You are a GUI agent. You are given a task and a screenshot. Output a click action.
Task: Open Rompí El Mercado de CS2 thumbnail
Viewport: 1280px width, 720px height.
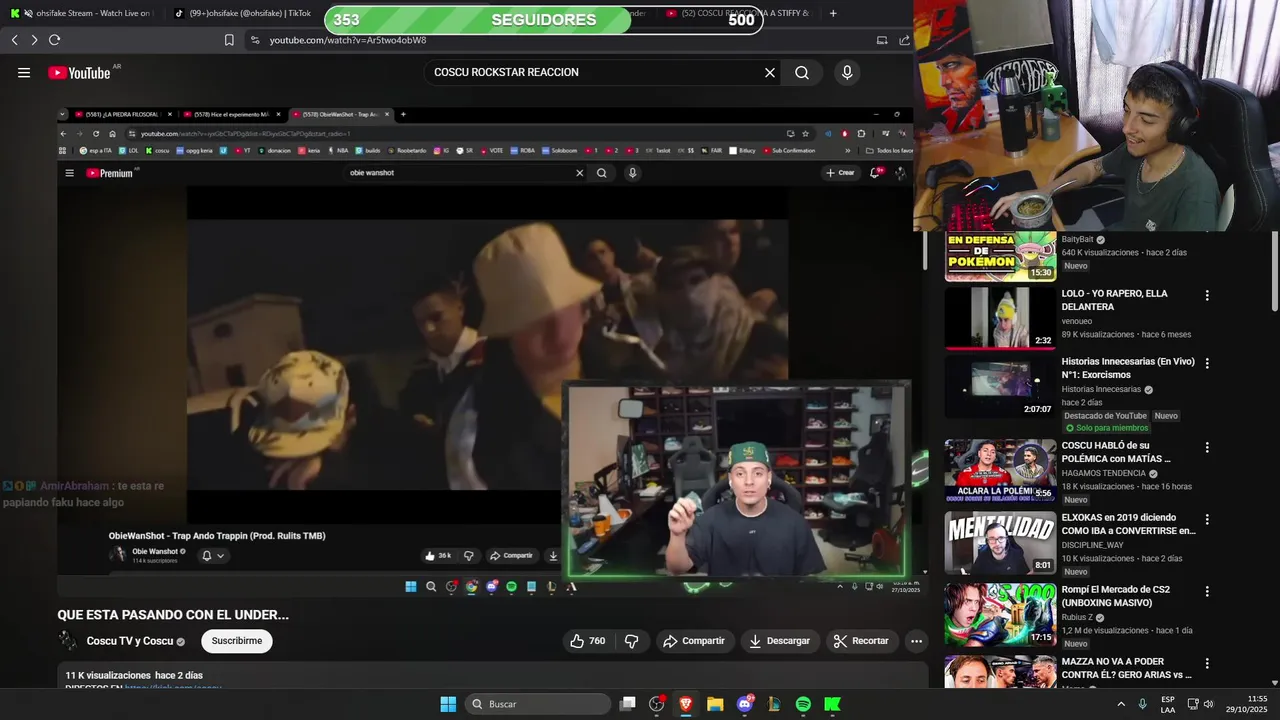coord(1000,615)
